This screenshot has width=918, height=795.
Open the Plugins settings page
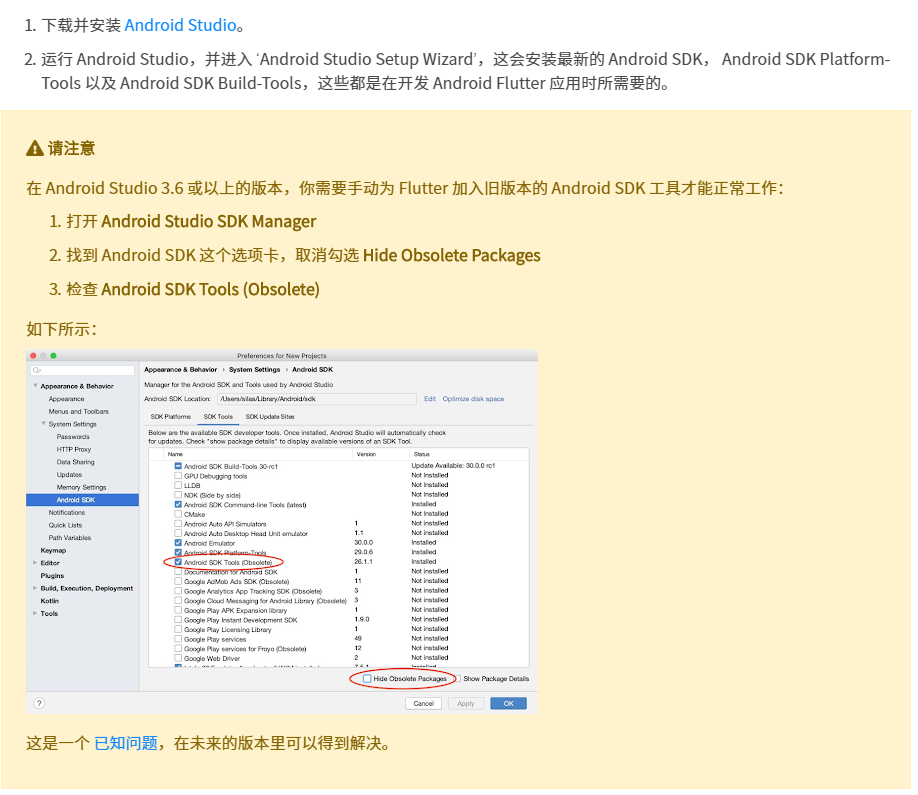[x=52, y=575]
